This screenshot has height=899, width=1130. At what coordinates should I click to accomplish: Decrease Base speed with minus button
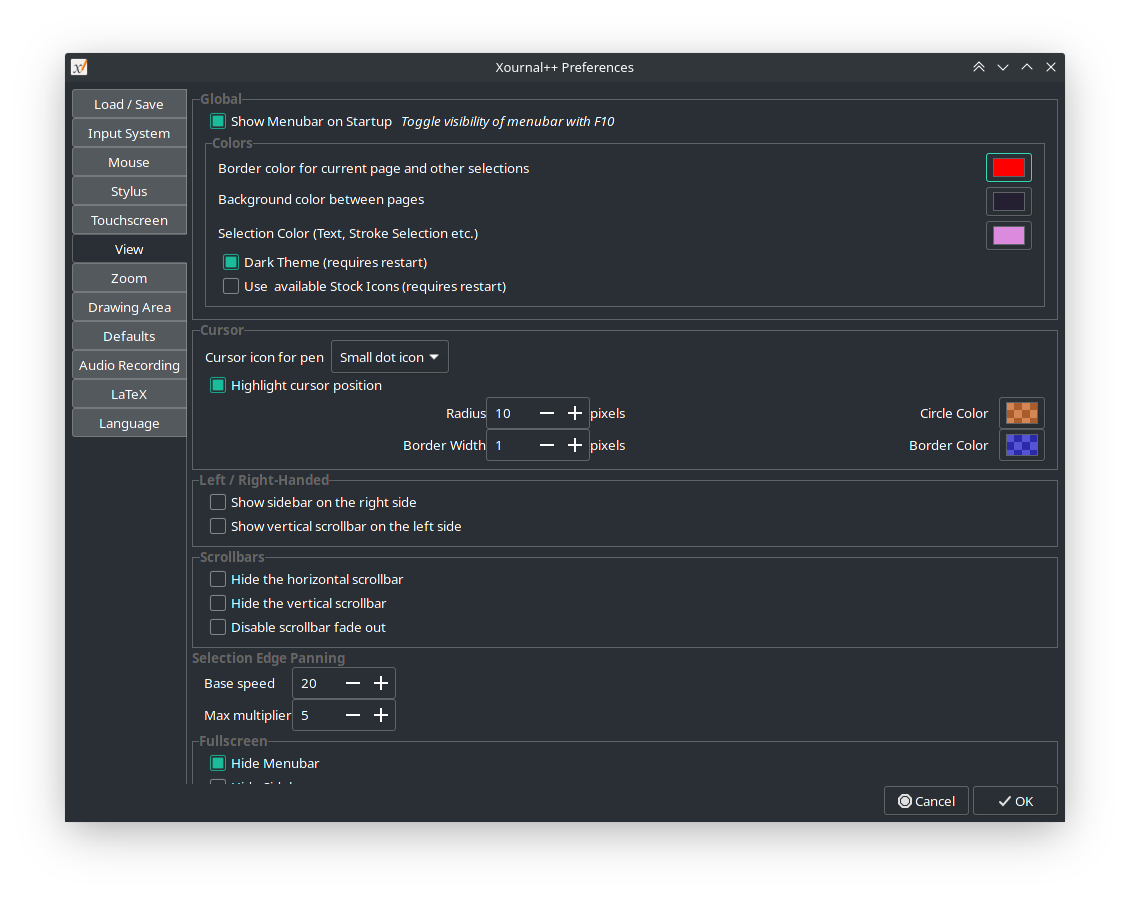coord(352,683)
